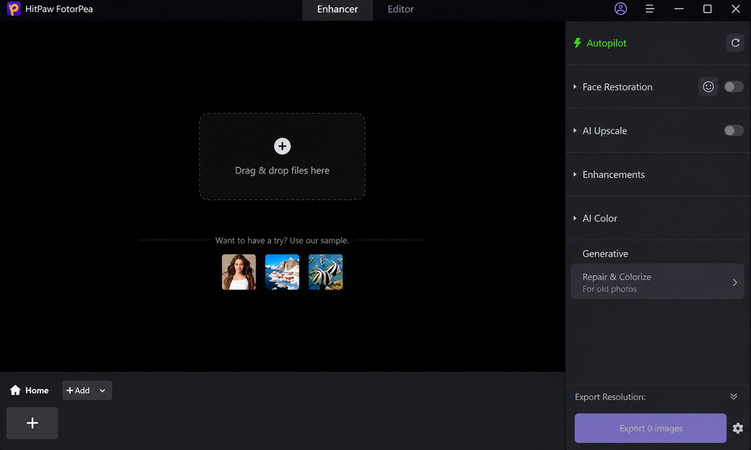Open export settings gear icon

pyautogui.click(x=738, y=428)
